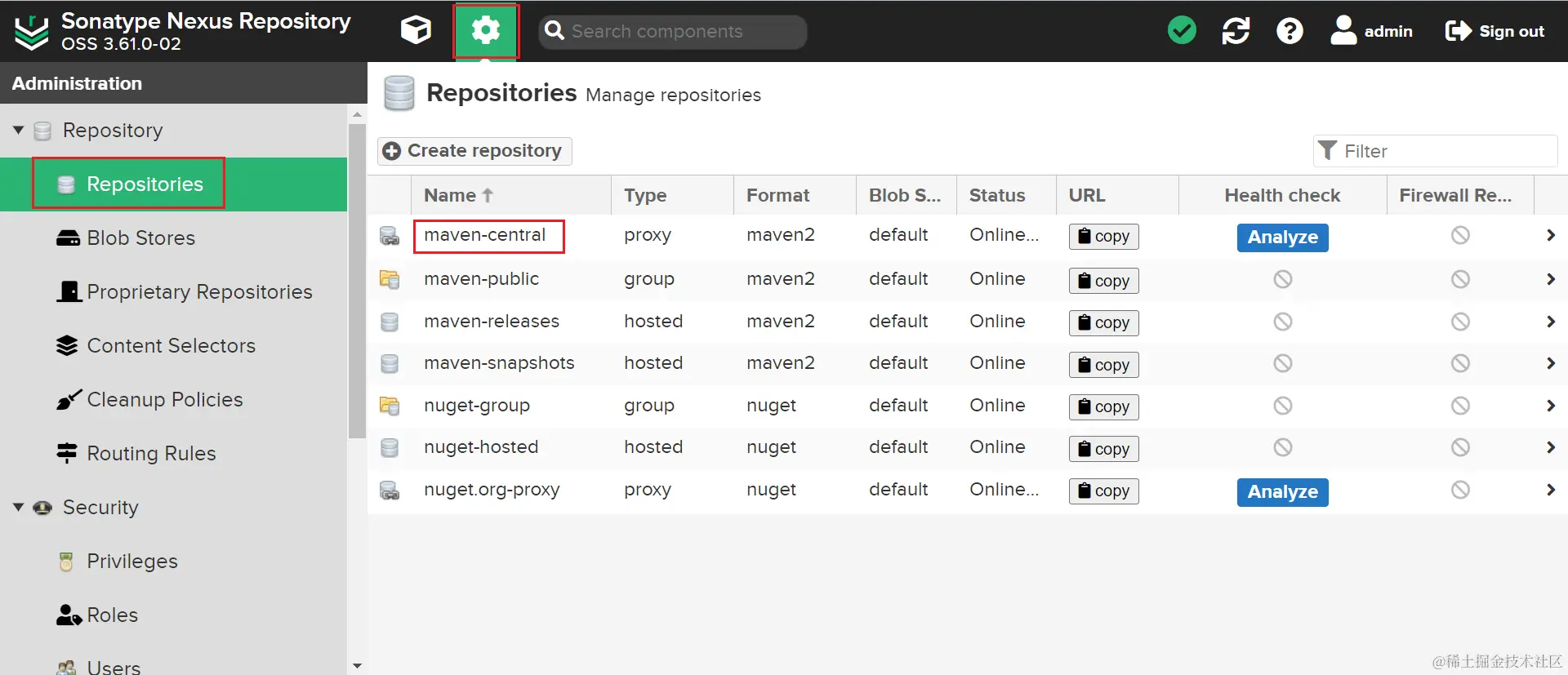Open the maven-central repository row
The image size is (1568, 675).
pos(967,236)
